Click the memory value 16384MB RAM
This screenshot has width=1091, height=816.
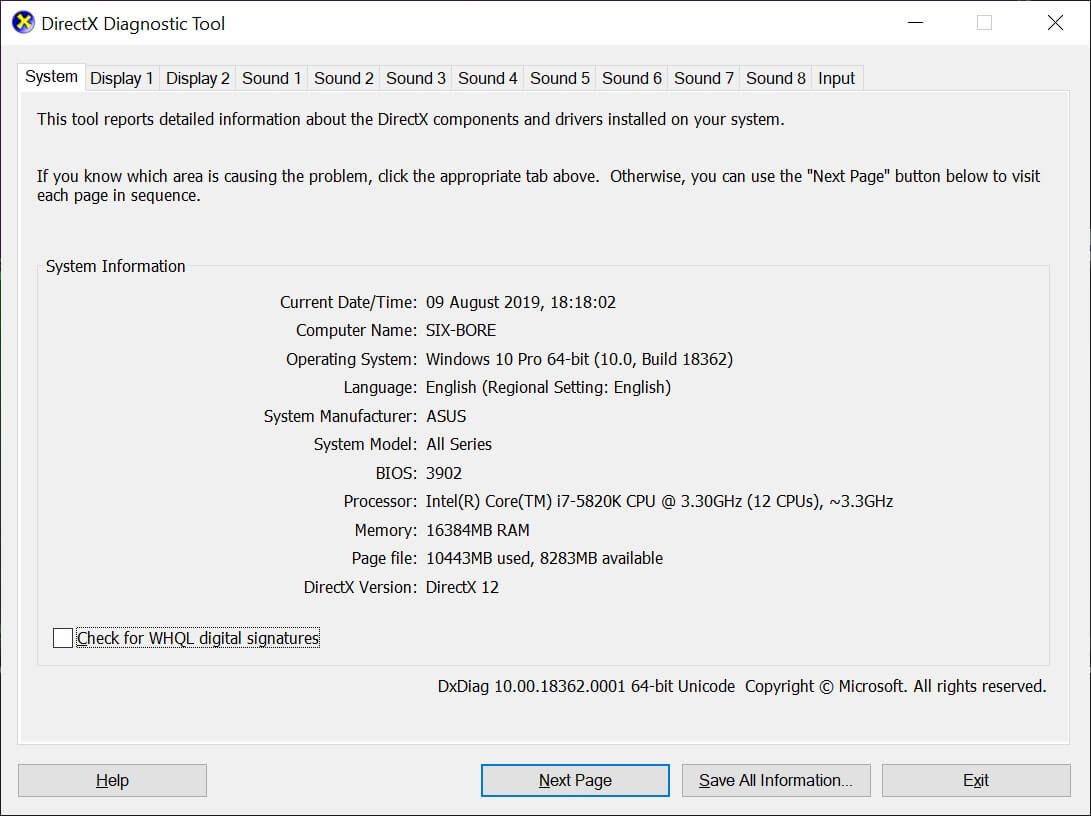tap(477, 530)
